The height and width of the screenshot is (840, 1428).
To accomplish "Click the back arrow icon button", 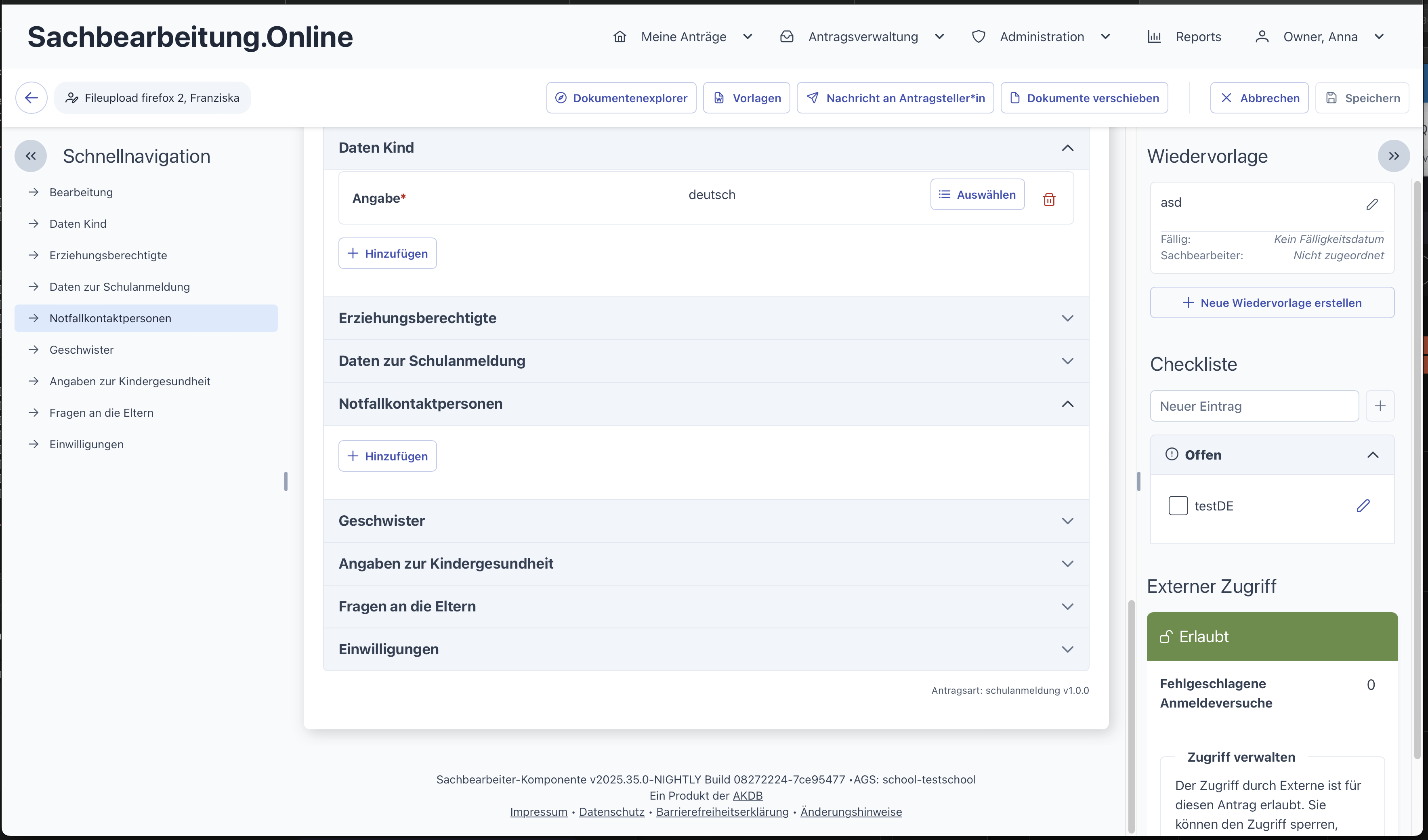I will (31, 97).
